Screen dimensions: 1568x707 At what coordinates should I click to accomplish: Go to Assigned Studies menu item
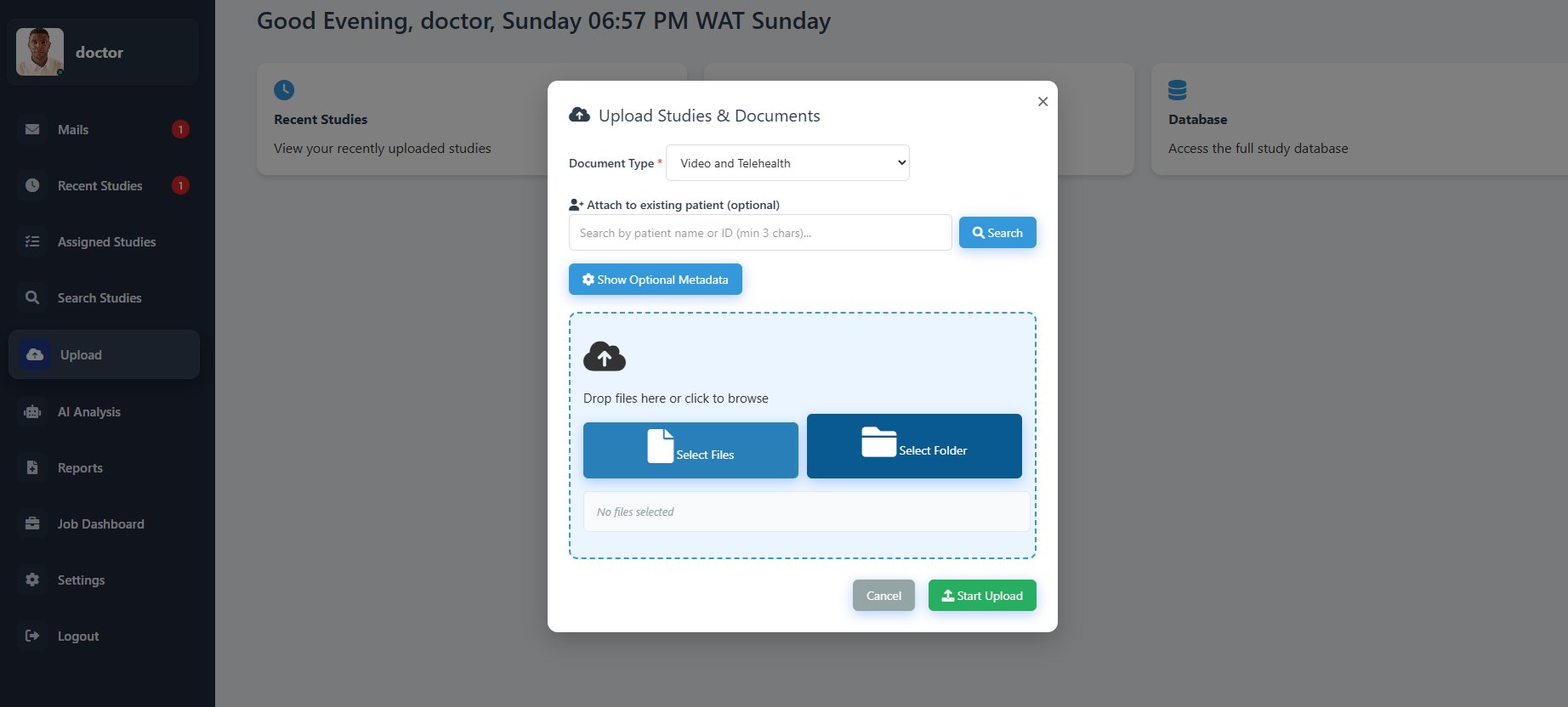coord(104,241)
